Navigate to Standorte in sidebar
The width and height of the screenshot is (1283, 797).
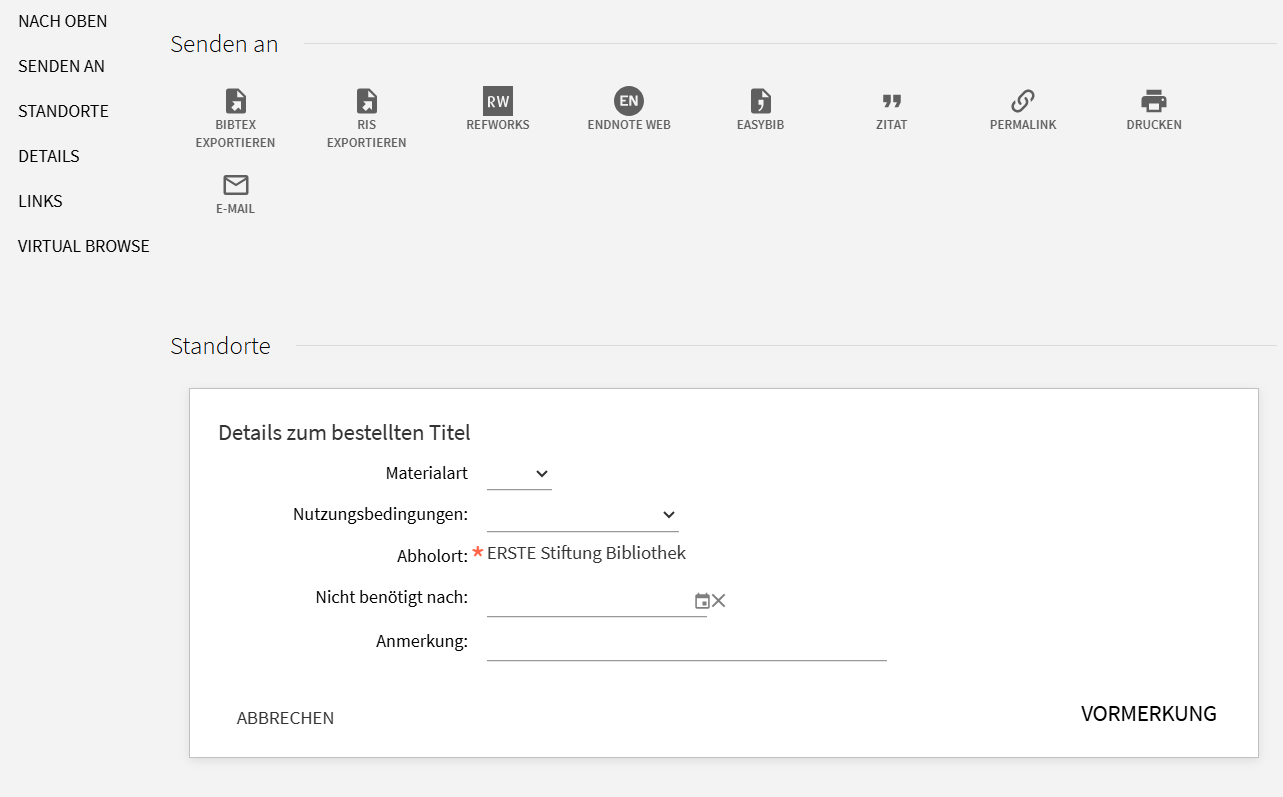tap(63, 111)
